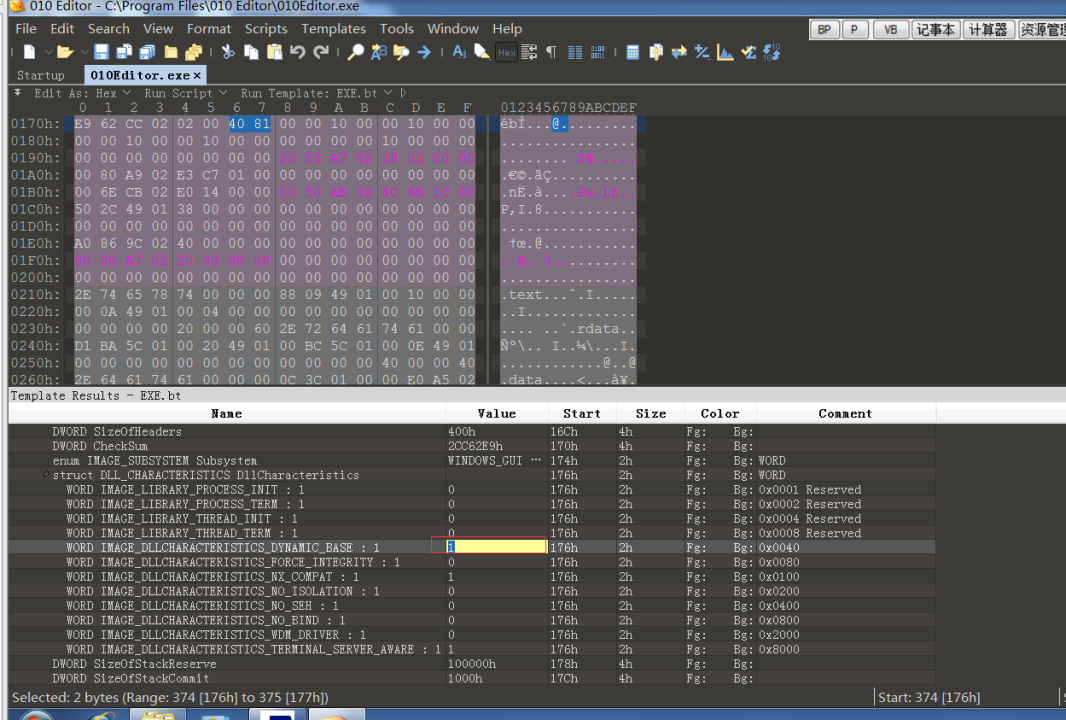Screen dimensions: 1066x720
Task: Click the Color cell of CheckSum row
Action: pos(720,446)
